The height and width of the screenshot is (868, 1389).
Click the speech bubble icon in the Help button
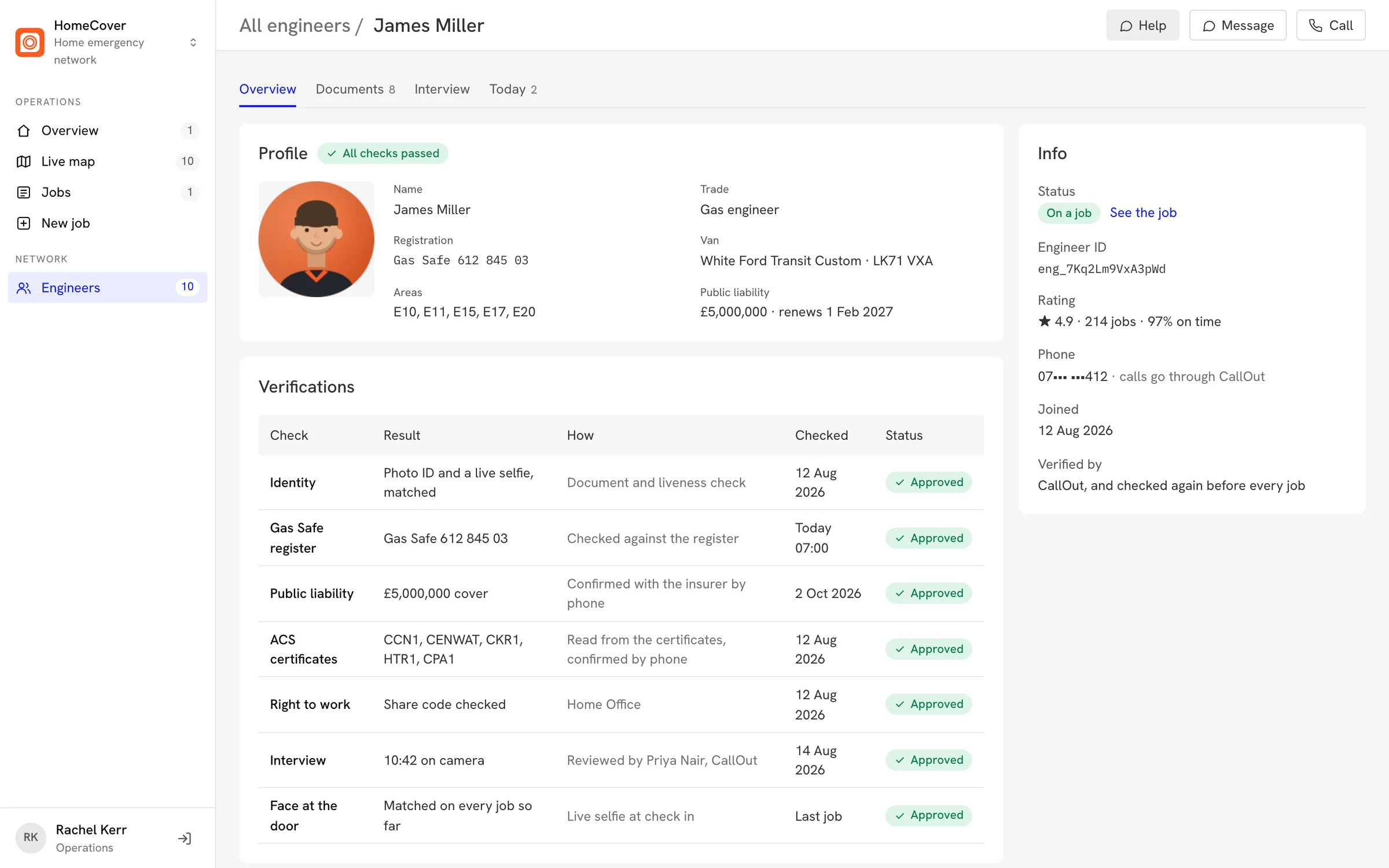[1126, 26]
